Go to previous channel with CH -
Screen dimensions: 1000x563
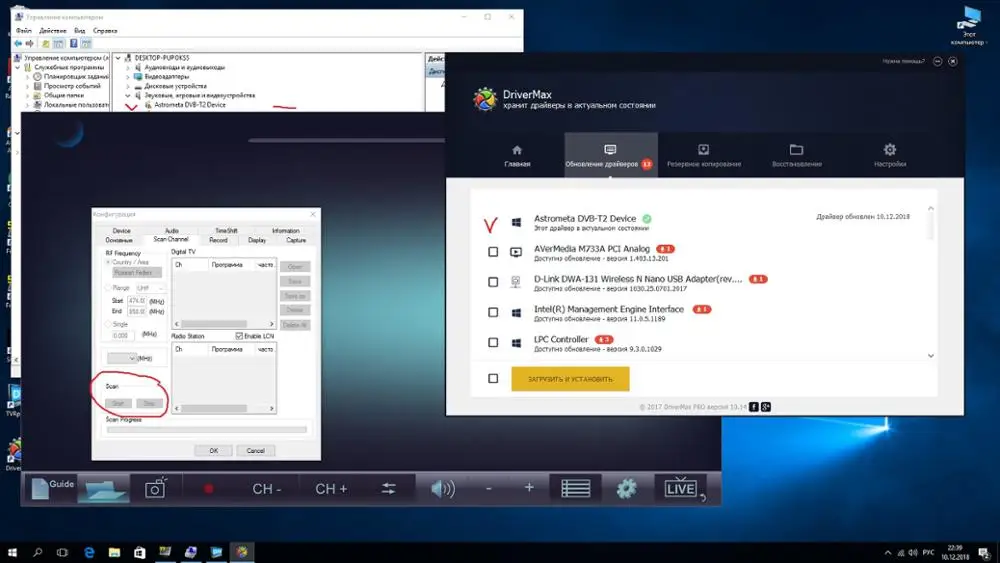(267, 489)
